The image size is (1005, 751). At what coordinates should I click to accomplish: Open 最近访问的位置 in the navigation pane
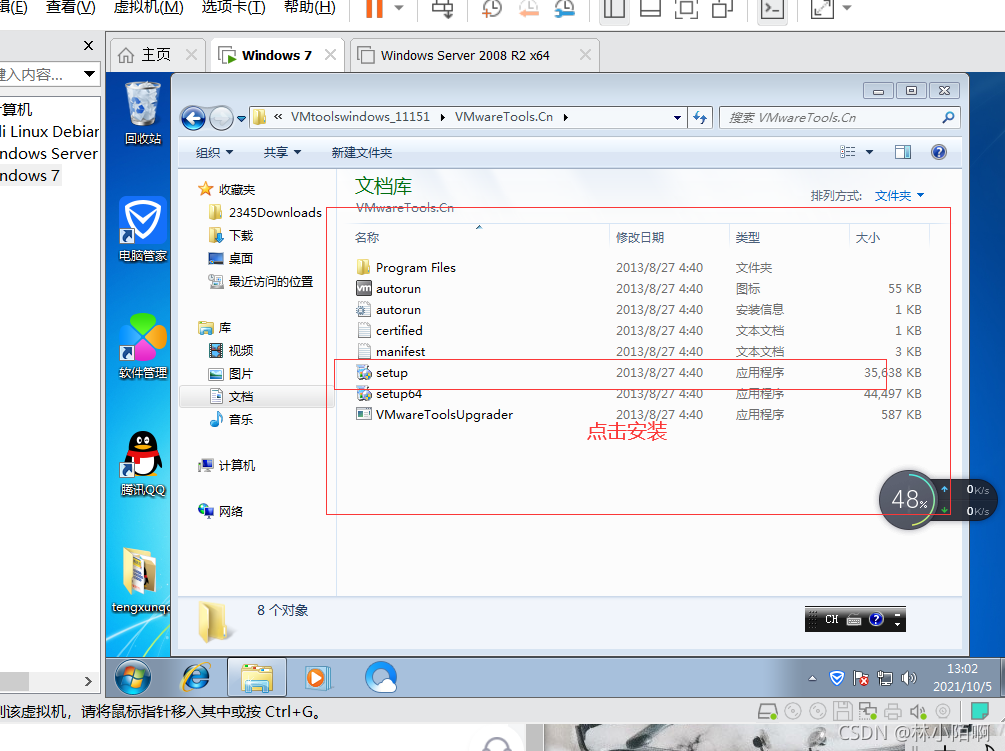click(261, 281)
